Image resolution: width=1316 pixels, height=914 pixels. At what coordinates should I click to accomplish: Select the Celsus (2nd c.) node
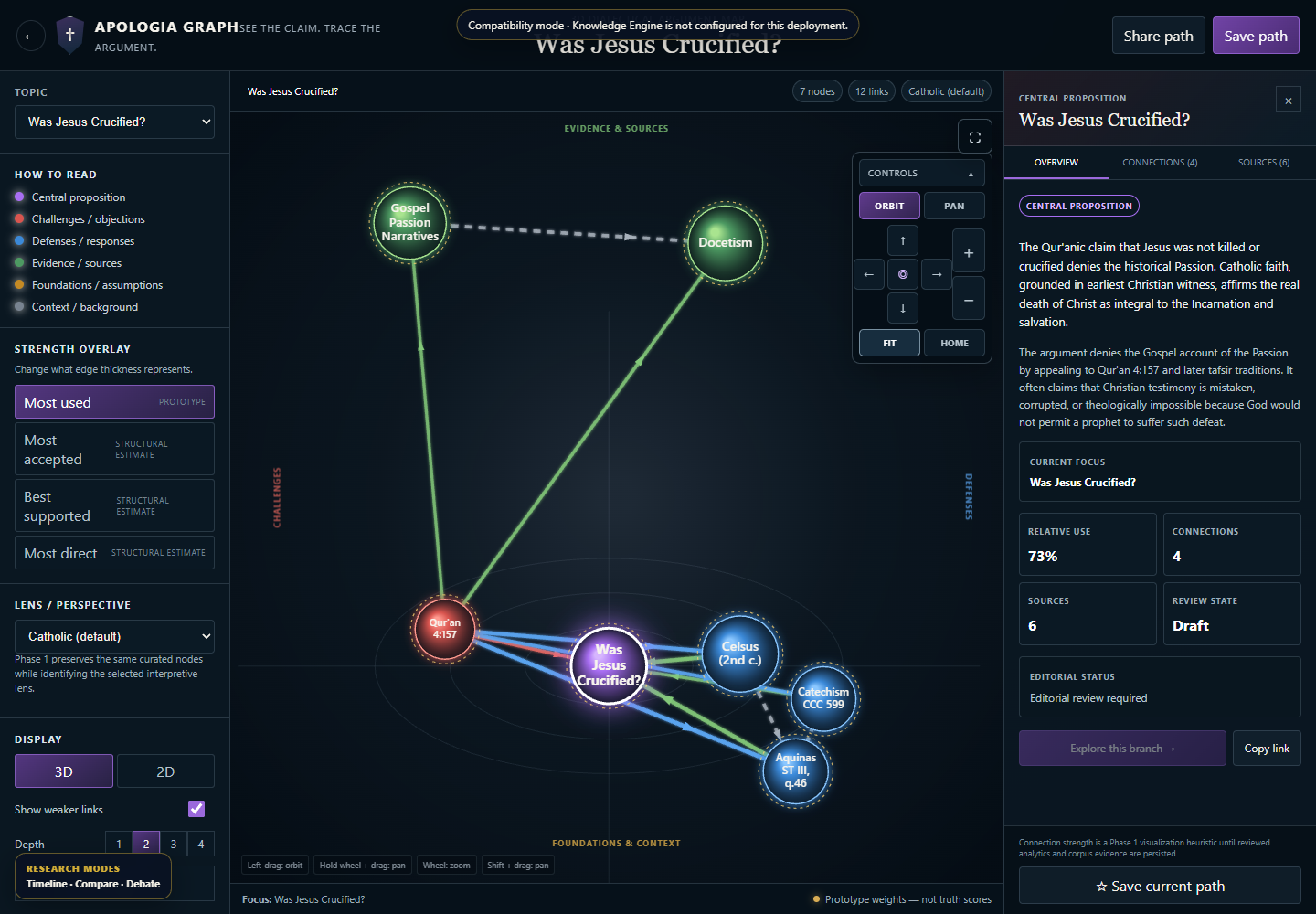(x=740, y=654)
